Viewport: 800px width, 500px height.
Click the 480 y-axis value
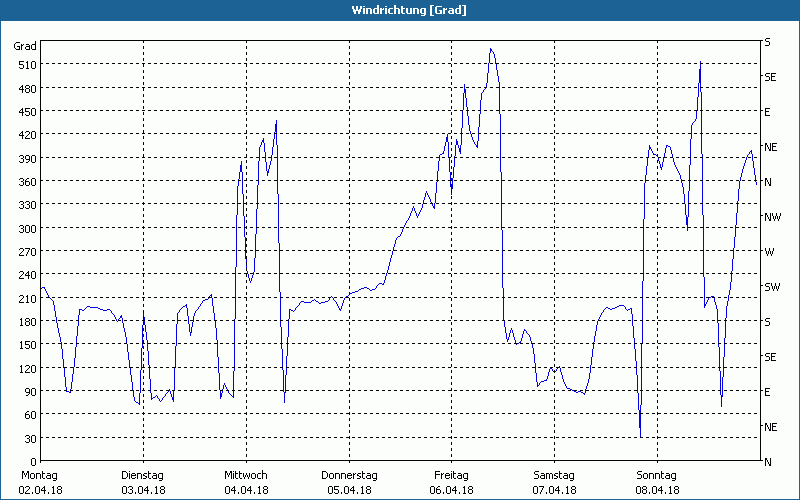tap(28, 89)
